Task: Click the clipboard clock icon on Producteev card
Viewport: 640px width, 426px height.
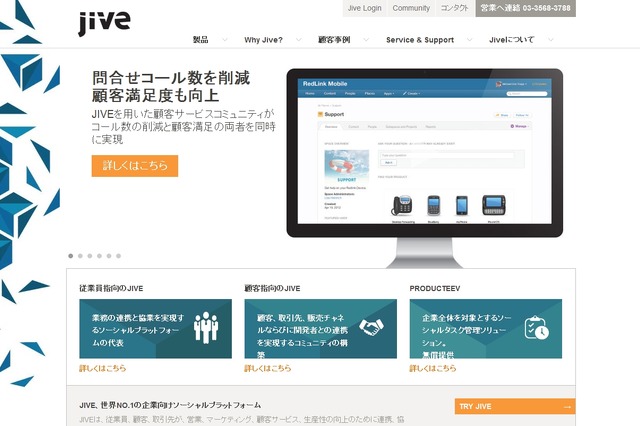Action: [x=536, y=328]
